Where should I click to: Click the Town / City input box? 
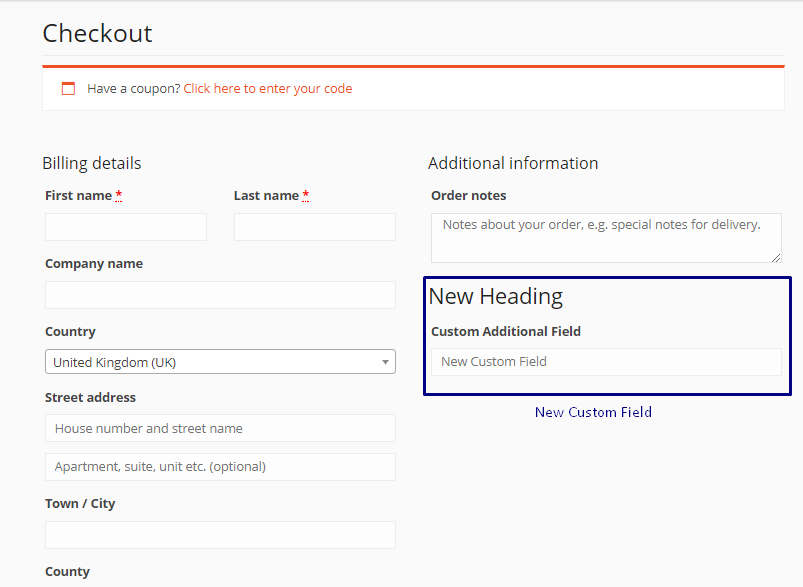[220, 535]
